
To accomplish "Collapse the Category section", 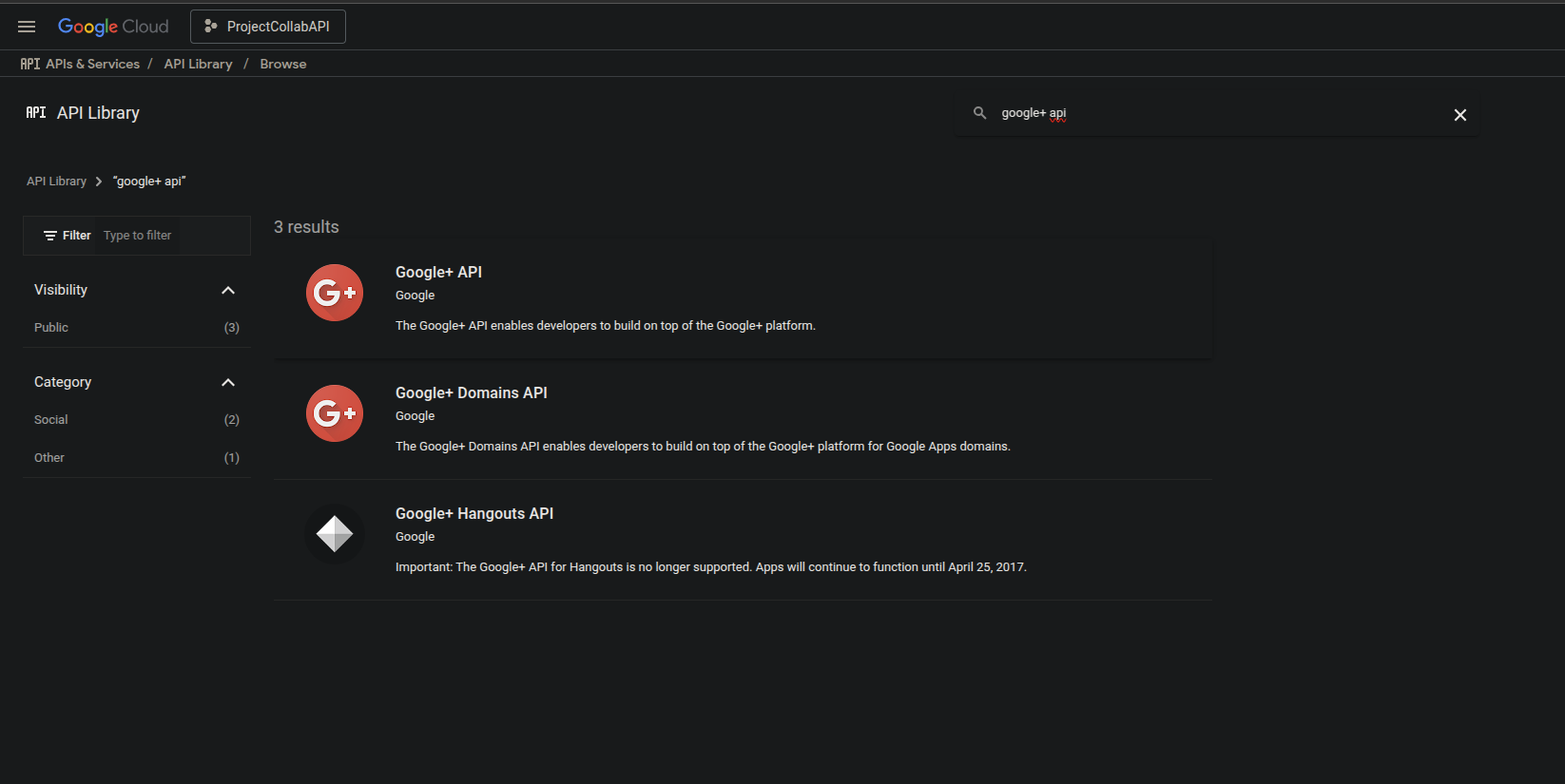I will [228, 382].
